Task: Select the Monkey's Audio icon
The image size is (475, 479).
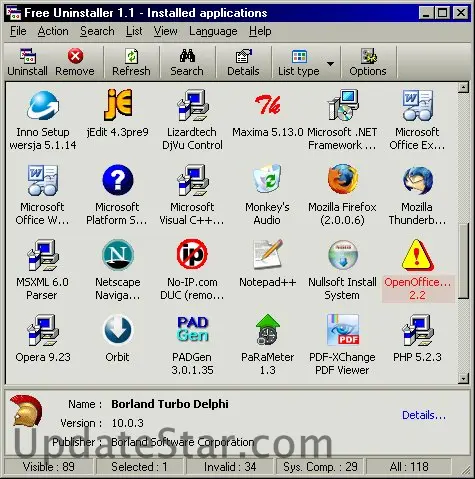Action: click(268, 179)
